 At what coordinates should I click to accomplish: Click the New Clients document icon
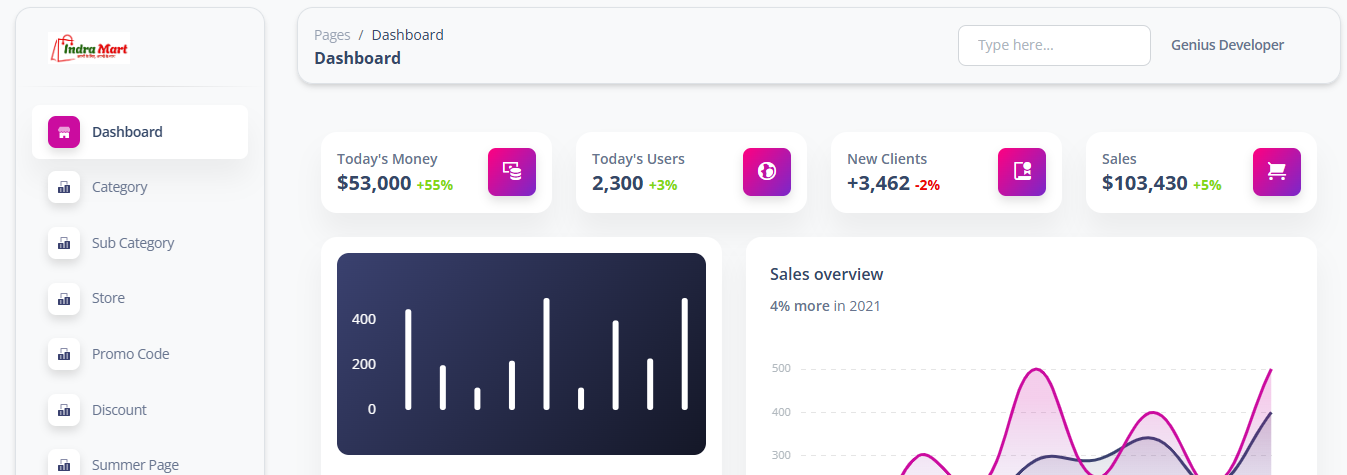click(1022, 172)
